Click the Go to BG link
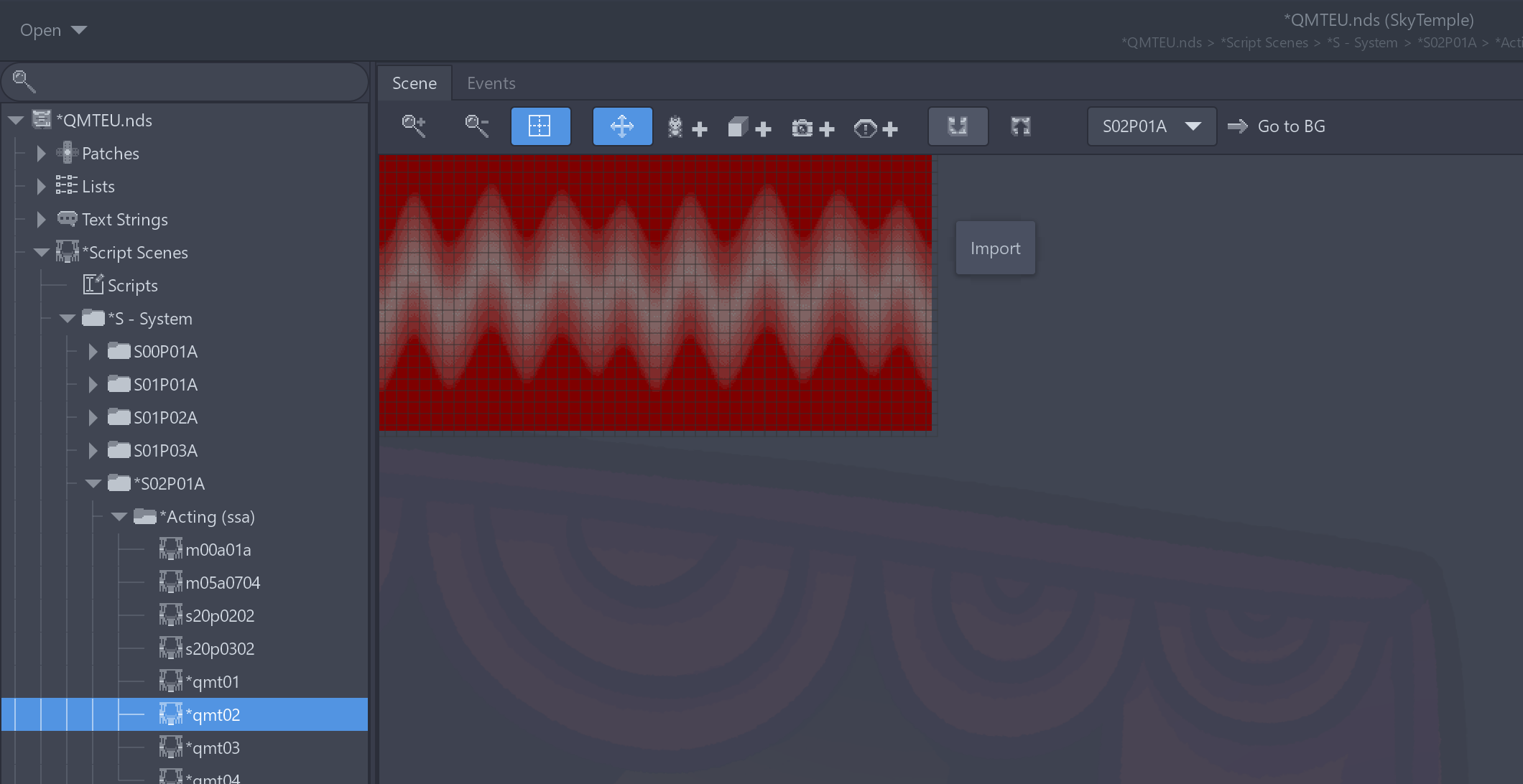Screen dimensions: 1523x784 (1277, 126)
